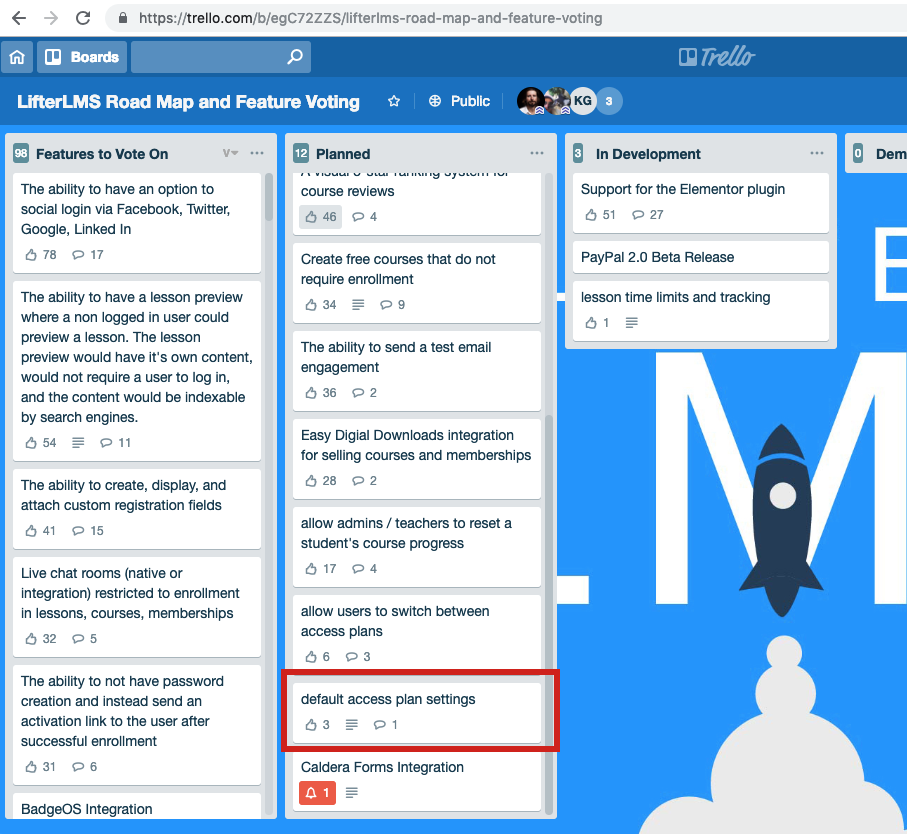Open Trello home via house icon
The height and width of the screenshot is (834, 907).
[17, 57]
